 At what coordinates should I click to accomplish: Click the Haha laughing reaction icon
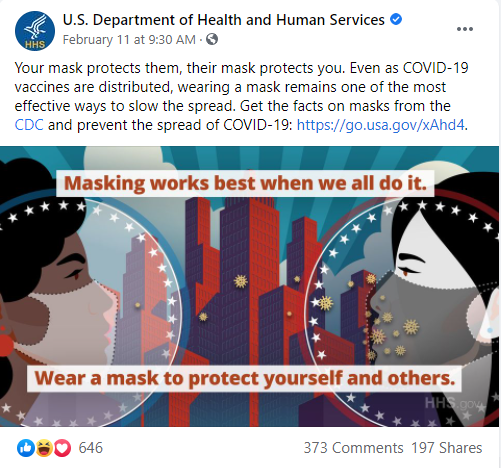pos(44,448)
